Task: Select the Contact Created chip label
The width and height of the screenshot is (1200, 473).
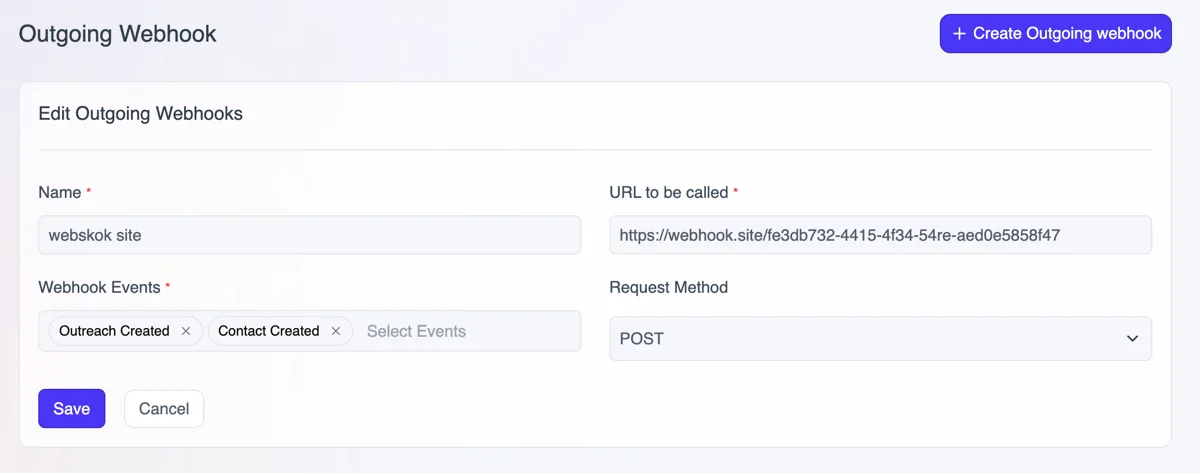Action: coord(268,331)
